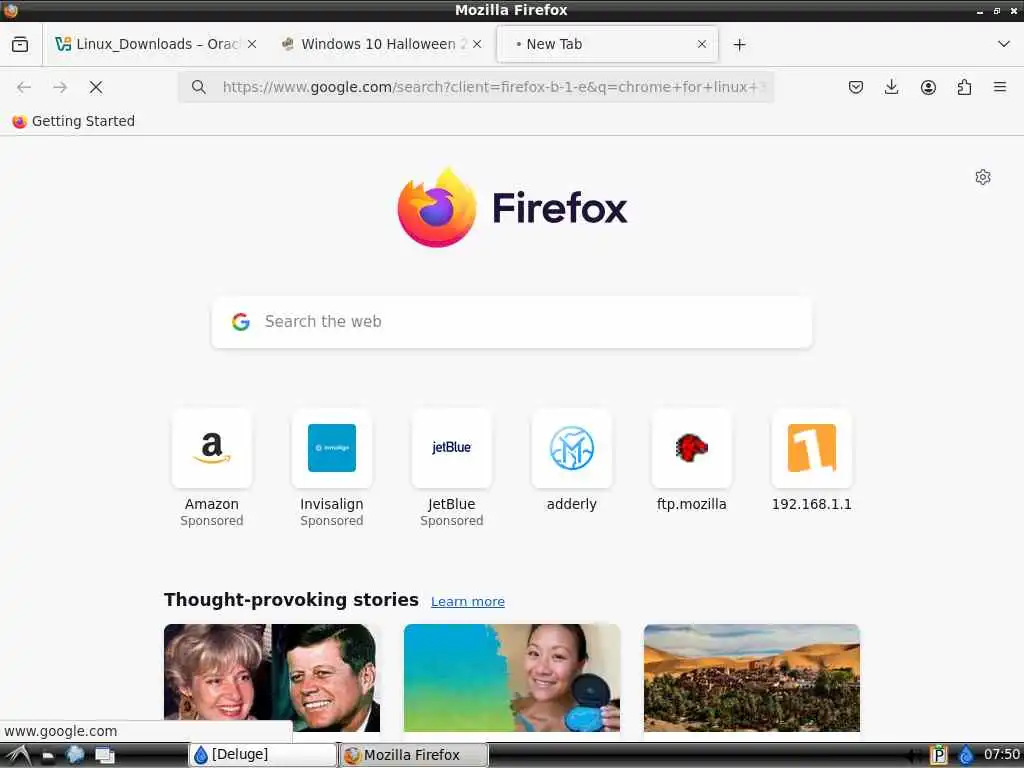Image resolution: width=1024 pixels, height=768 pixels.
Task: Close the New Tab tab
Action: (702, 44)
